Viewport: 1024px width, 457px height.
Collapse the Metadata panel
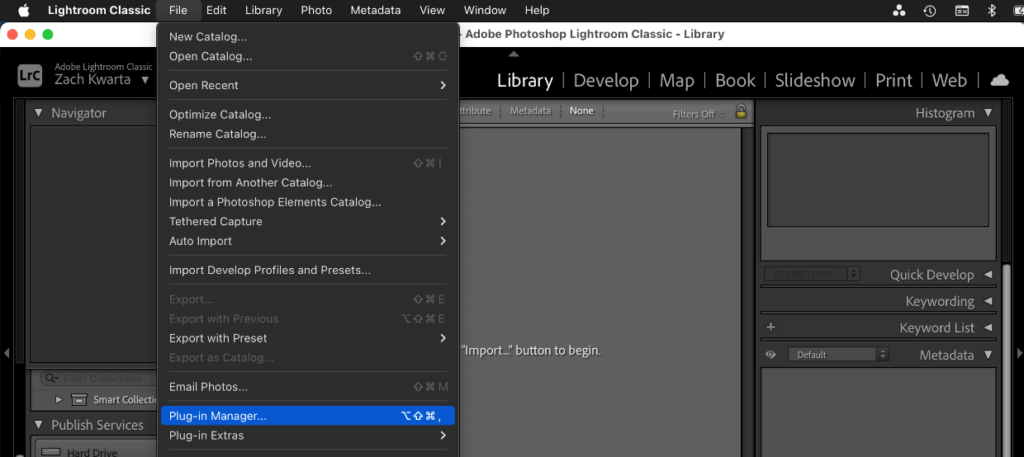pyautogui.click(x=987, y=355)
